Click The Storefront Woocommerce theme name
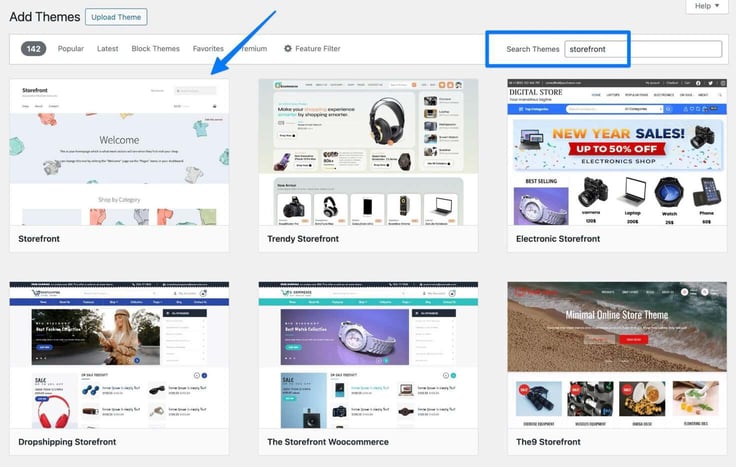 point(328,442)
